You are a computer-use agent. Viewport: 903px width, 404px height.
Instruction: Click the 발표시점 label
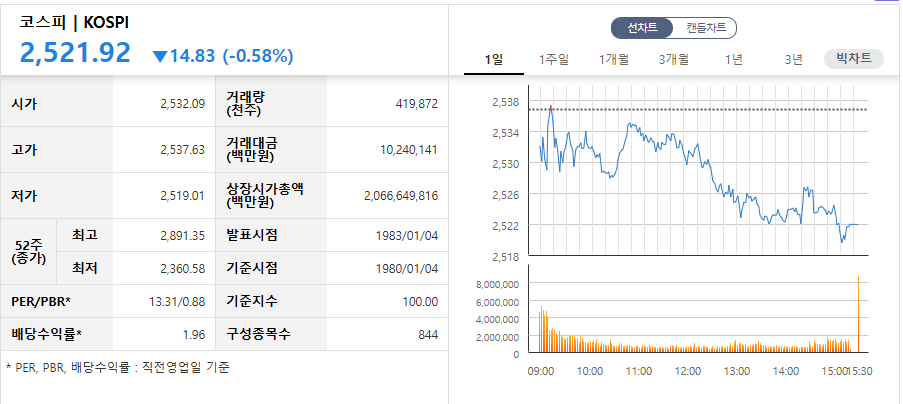click(252, 235)
